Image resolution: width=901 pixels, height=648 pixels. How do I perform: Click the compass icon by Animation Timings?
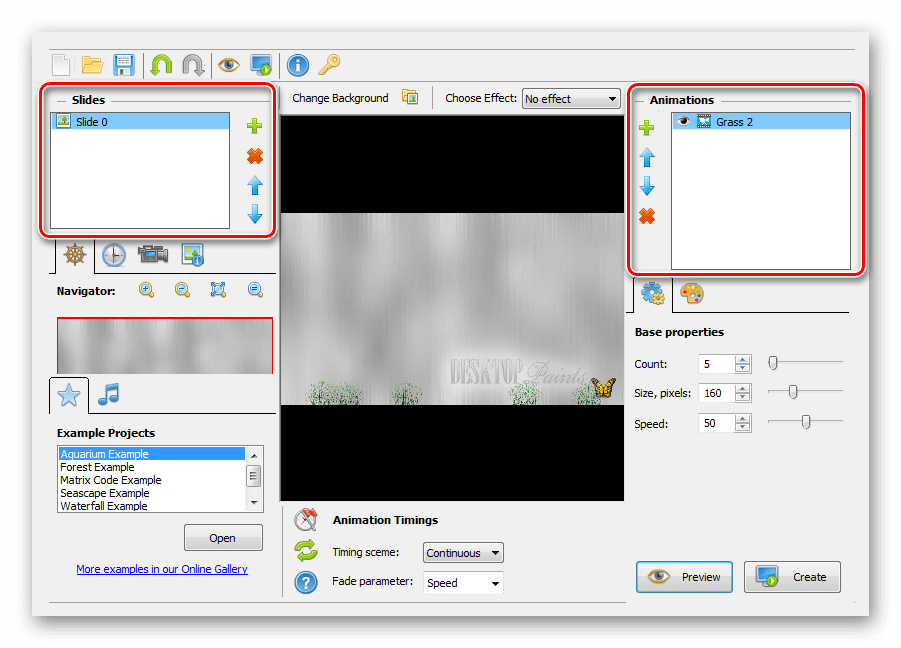(306, 519)
